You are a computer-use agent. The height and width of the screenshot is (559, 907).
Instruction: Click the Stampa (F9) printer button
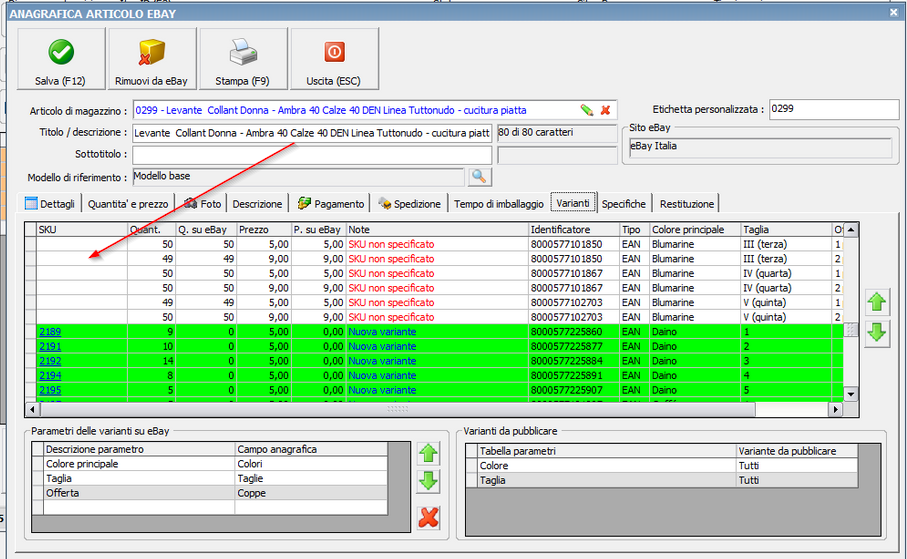coord(243,58)
